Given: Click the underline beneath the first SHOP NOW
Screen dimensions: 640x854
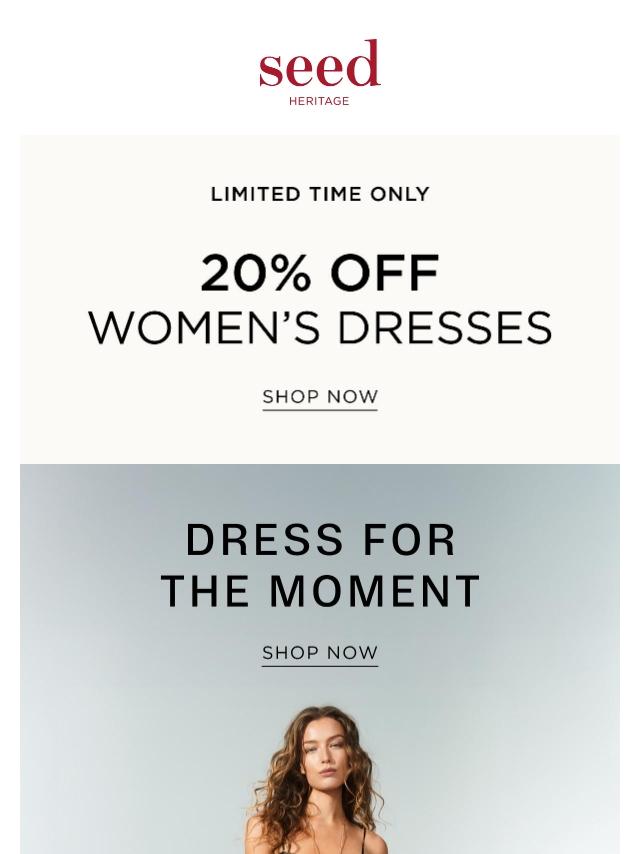Looking at the screenshot, I should (320, 410).
